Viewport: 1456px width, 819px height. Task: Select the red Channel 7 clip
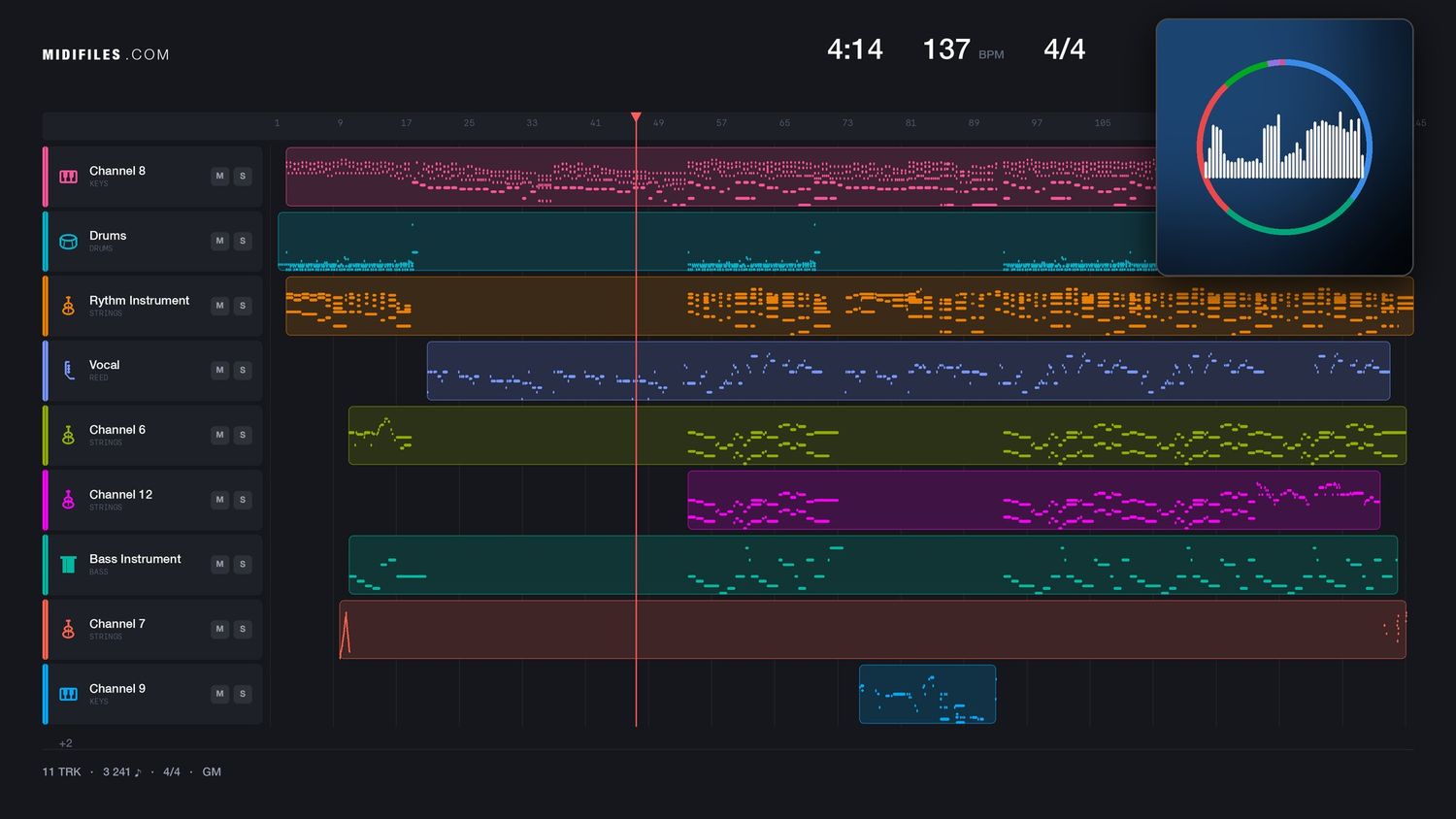point(873,630)
